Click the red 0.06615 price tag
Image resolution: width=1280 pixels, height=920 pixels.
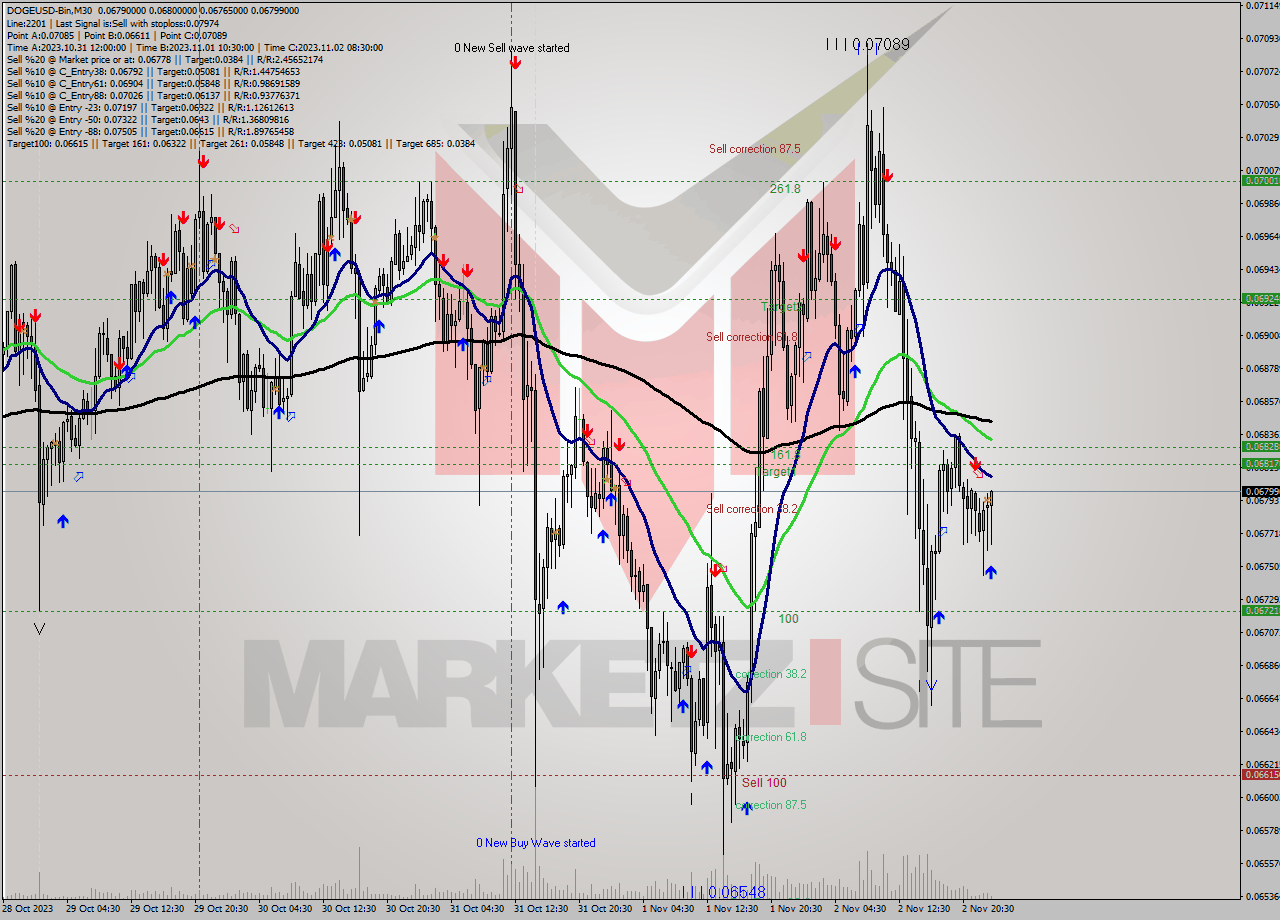coord(1260,774)
